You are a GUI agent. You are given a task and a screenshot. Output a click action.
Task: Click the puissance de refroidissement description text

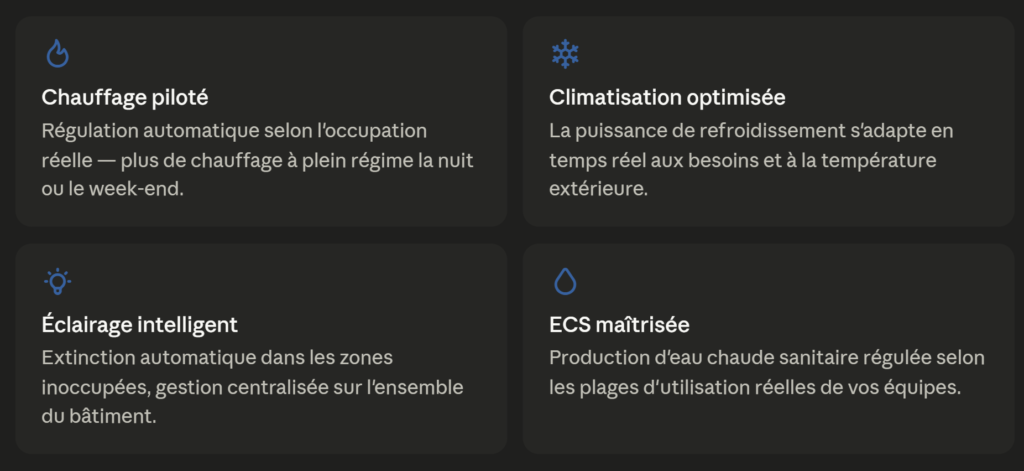(x=751, y=160)
